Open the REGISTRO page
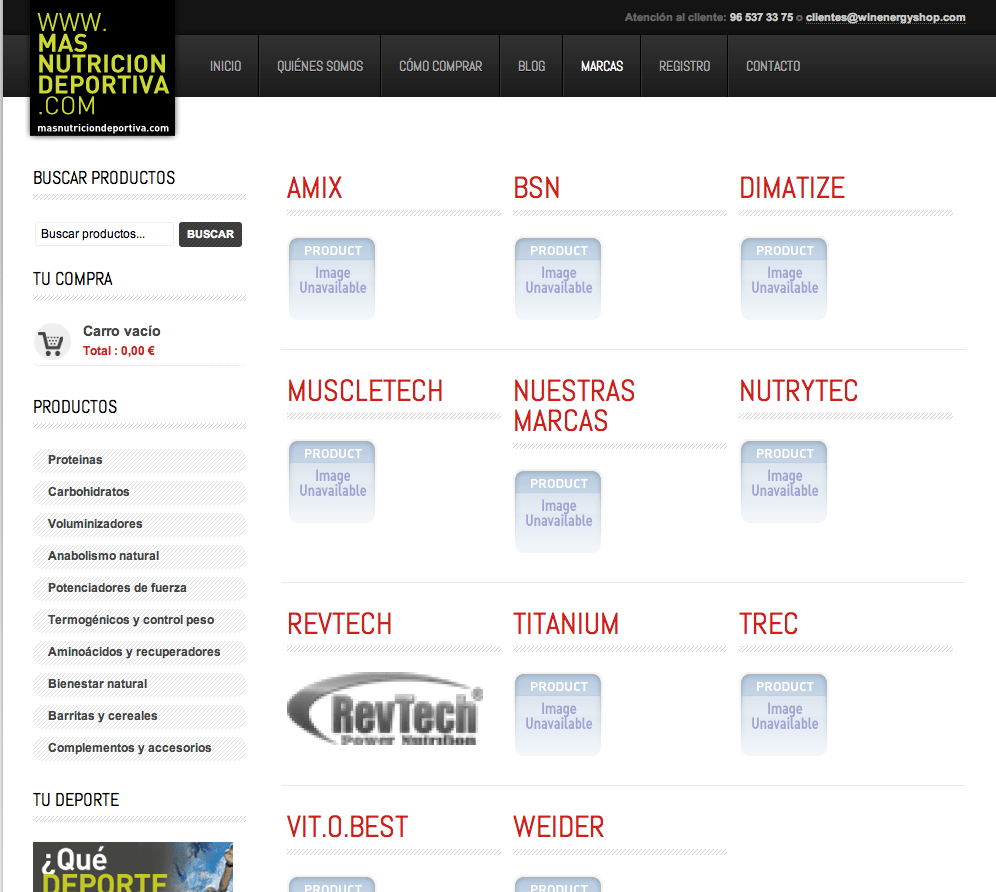 [685, 66]
